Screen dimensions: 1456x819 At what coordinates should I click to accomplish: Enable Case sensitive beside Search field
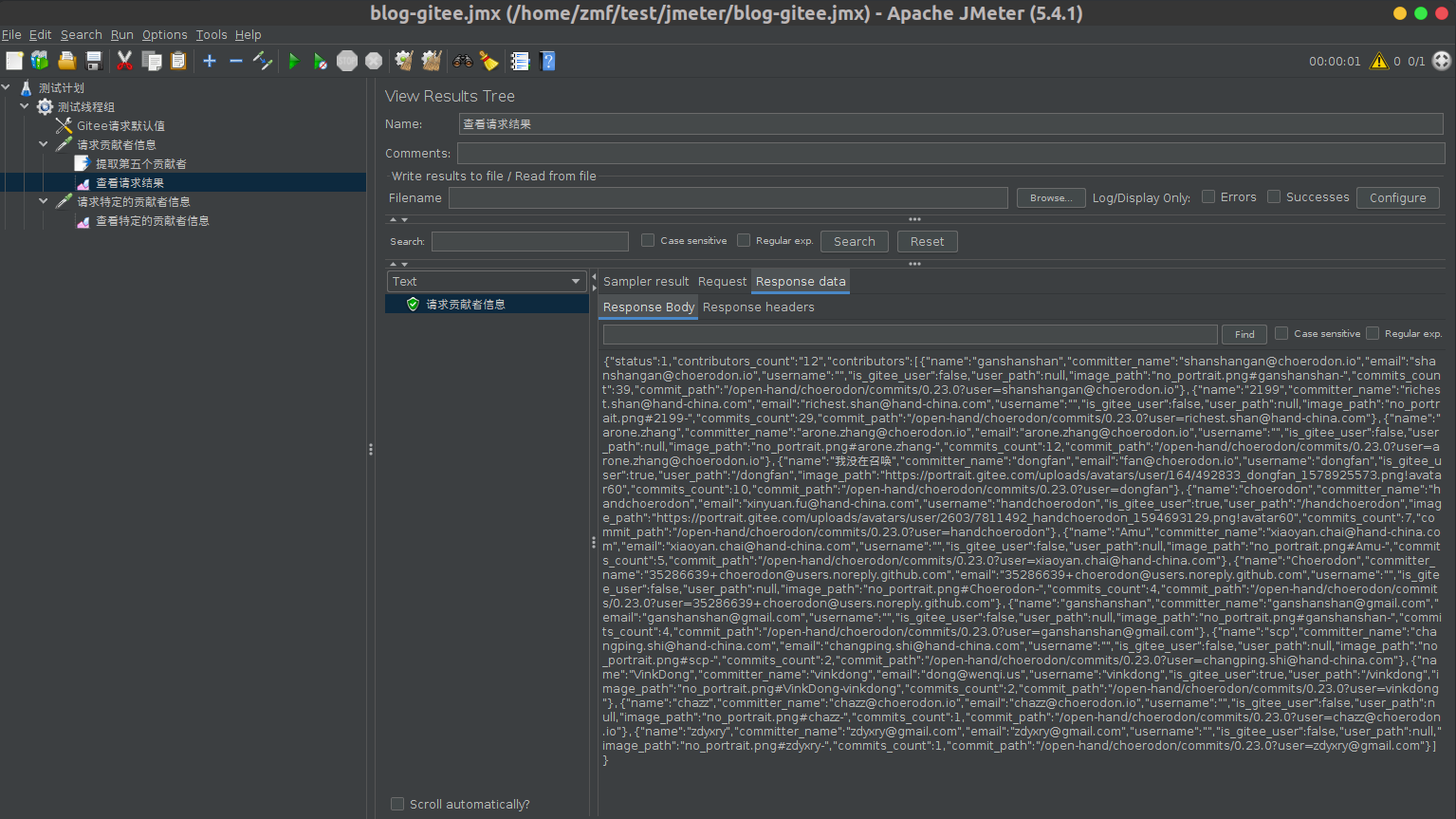click(648, 240)
